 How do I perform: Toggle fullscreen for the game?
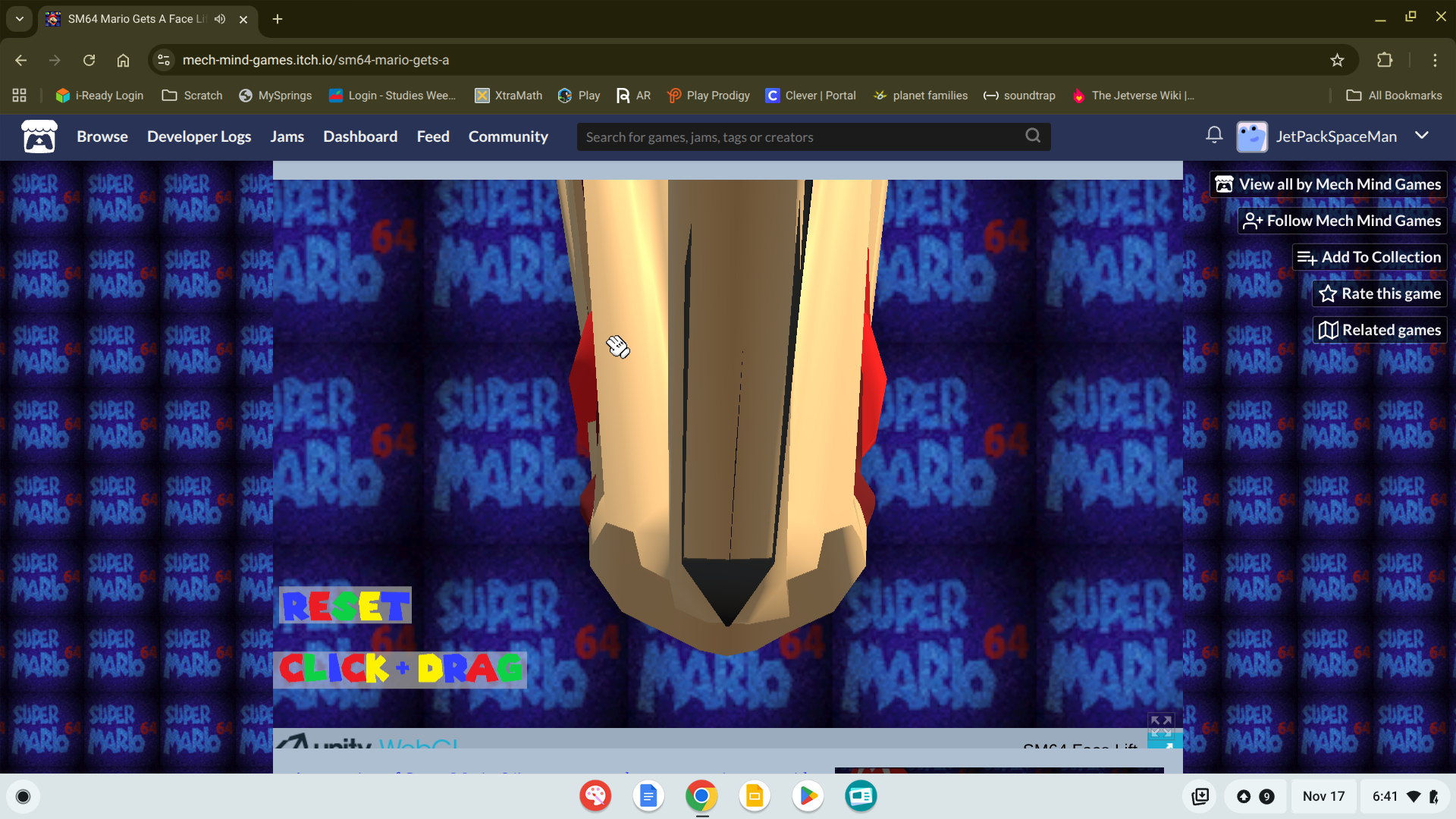1161,726
